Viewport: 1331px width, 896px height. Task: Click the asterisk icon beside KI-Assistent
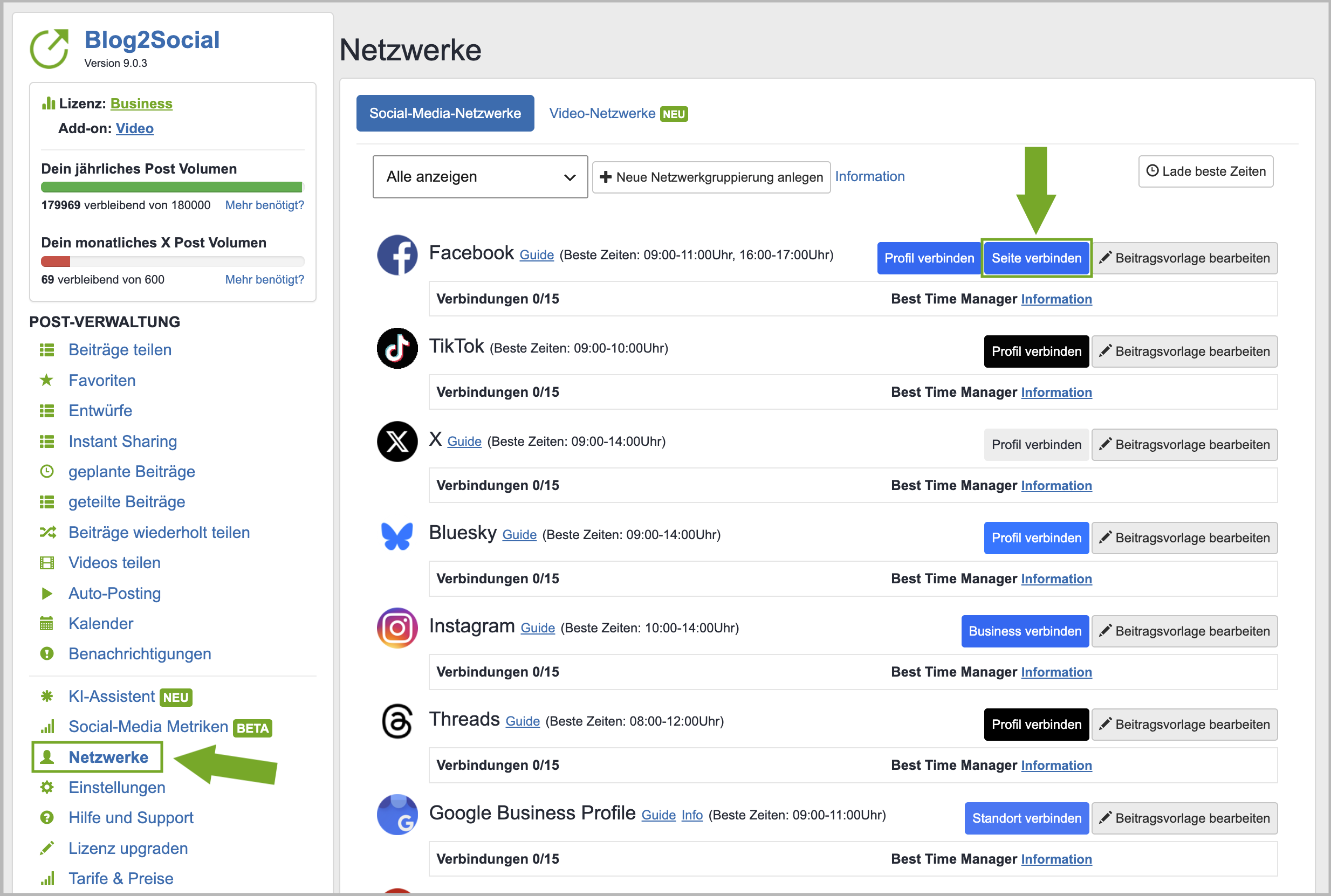pyautogui.click(x=47, y=695)
